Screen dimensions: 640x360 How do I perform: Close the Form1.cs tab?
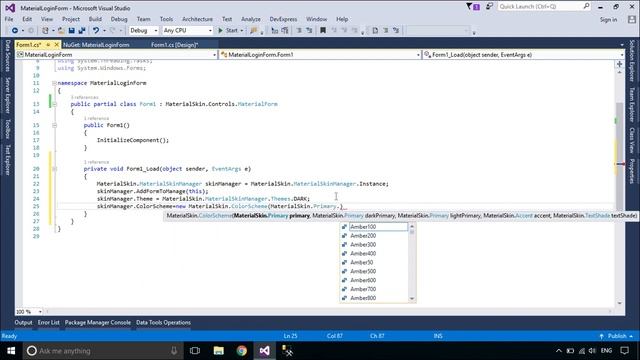pos(57,44)
